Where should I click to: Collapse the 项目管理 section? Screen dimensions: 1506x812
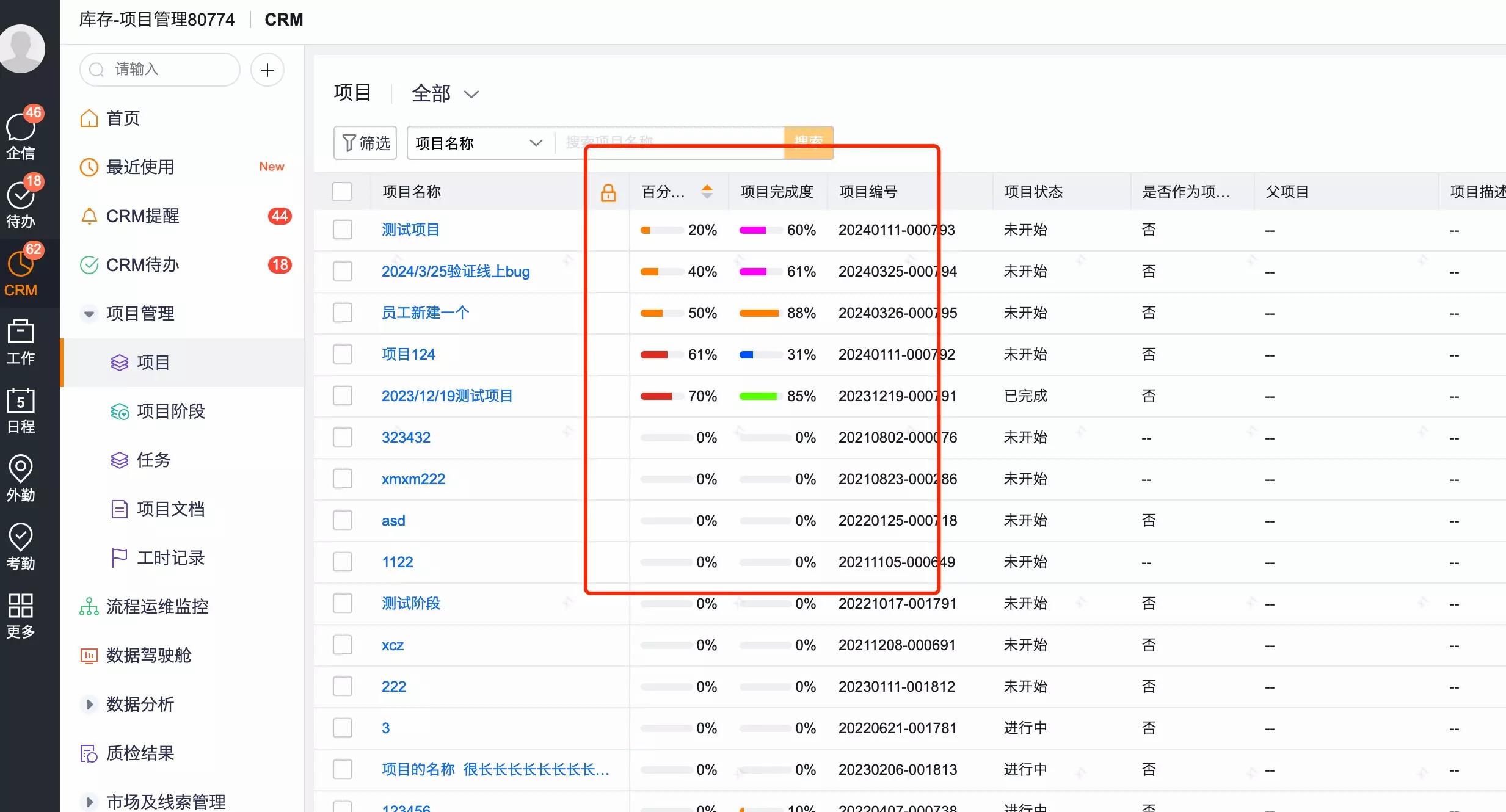89,313
